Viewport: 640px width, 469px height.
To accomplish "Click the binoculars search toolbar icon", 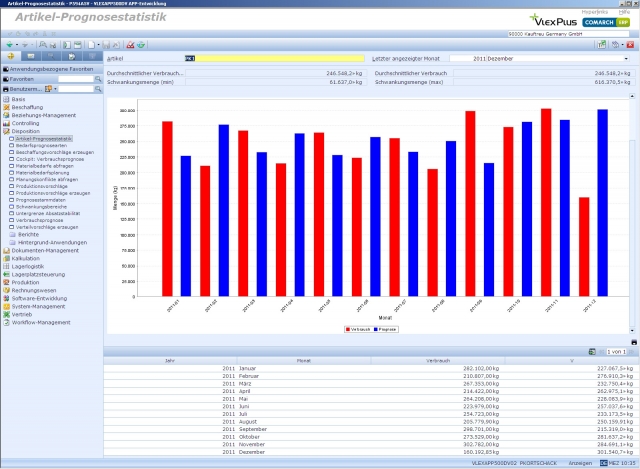I will pos(44,45).
